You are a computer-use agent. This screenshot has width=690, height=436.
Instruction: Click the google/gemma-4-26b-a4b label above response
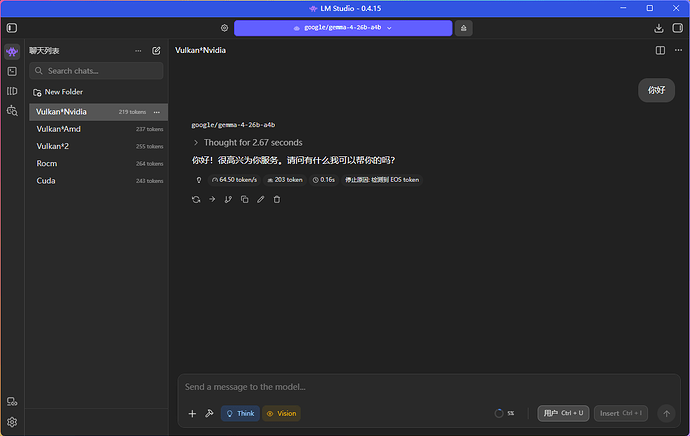tap(233, 125)
